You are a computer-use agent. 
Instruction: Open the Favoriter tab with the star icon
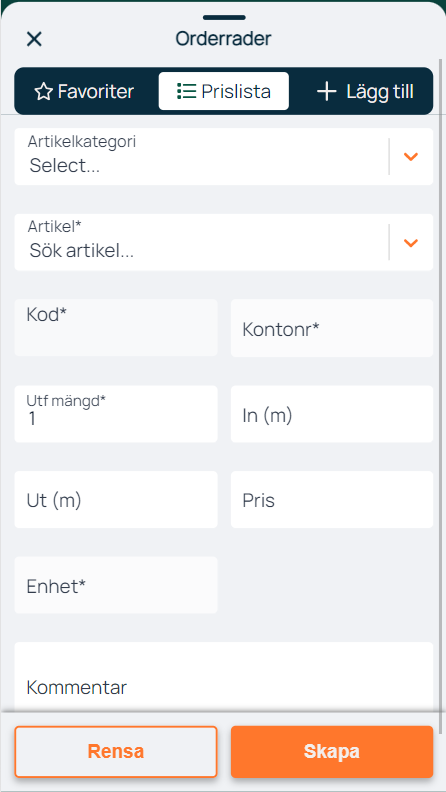point(84,91)
